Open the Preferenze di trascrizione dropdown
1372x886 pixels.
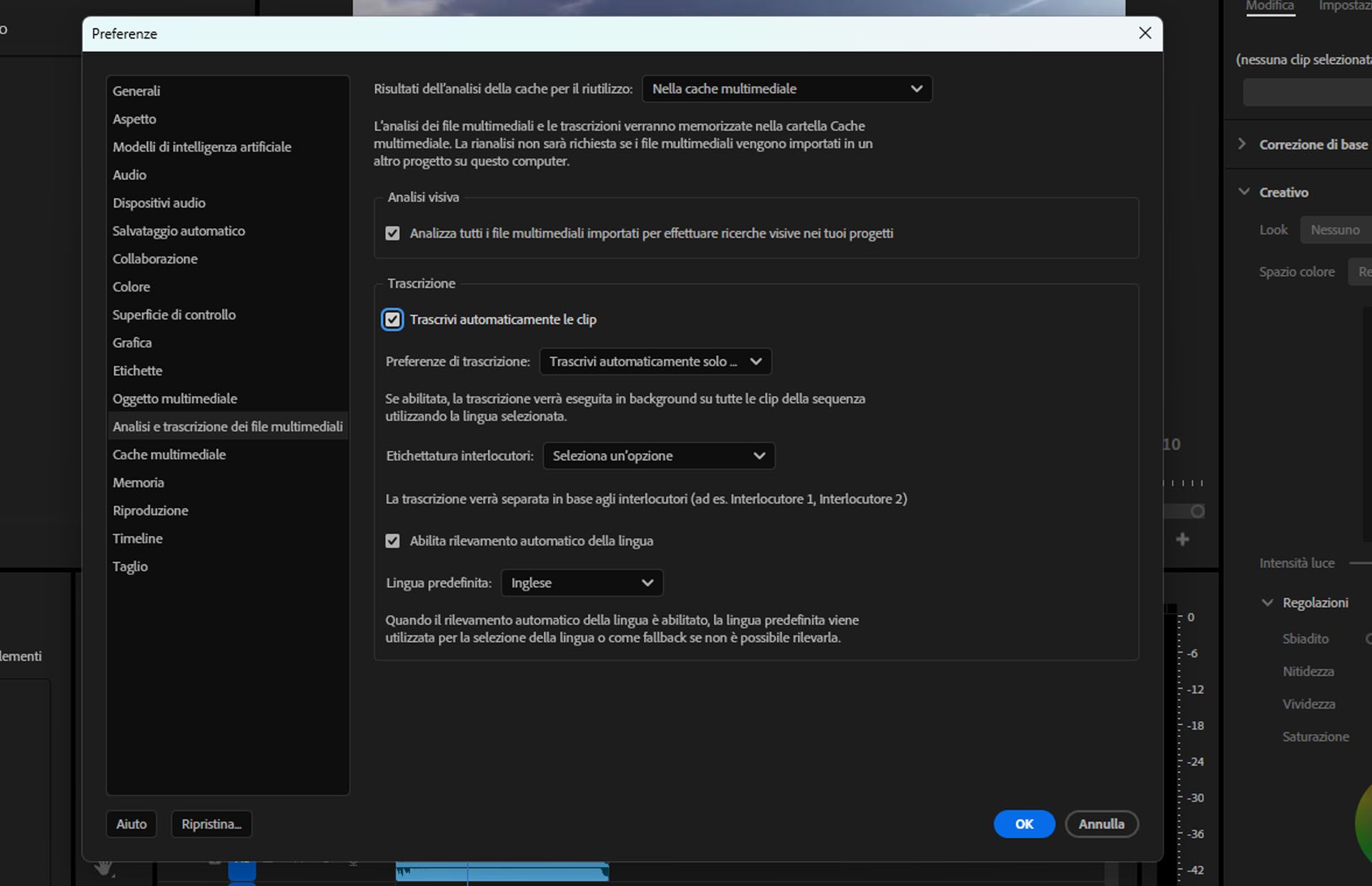(x=655, y=362)
